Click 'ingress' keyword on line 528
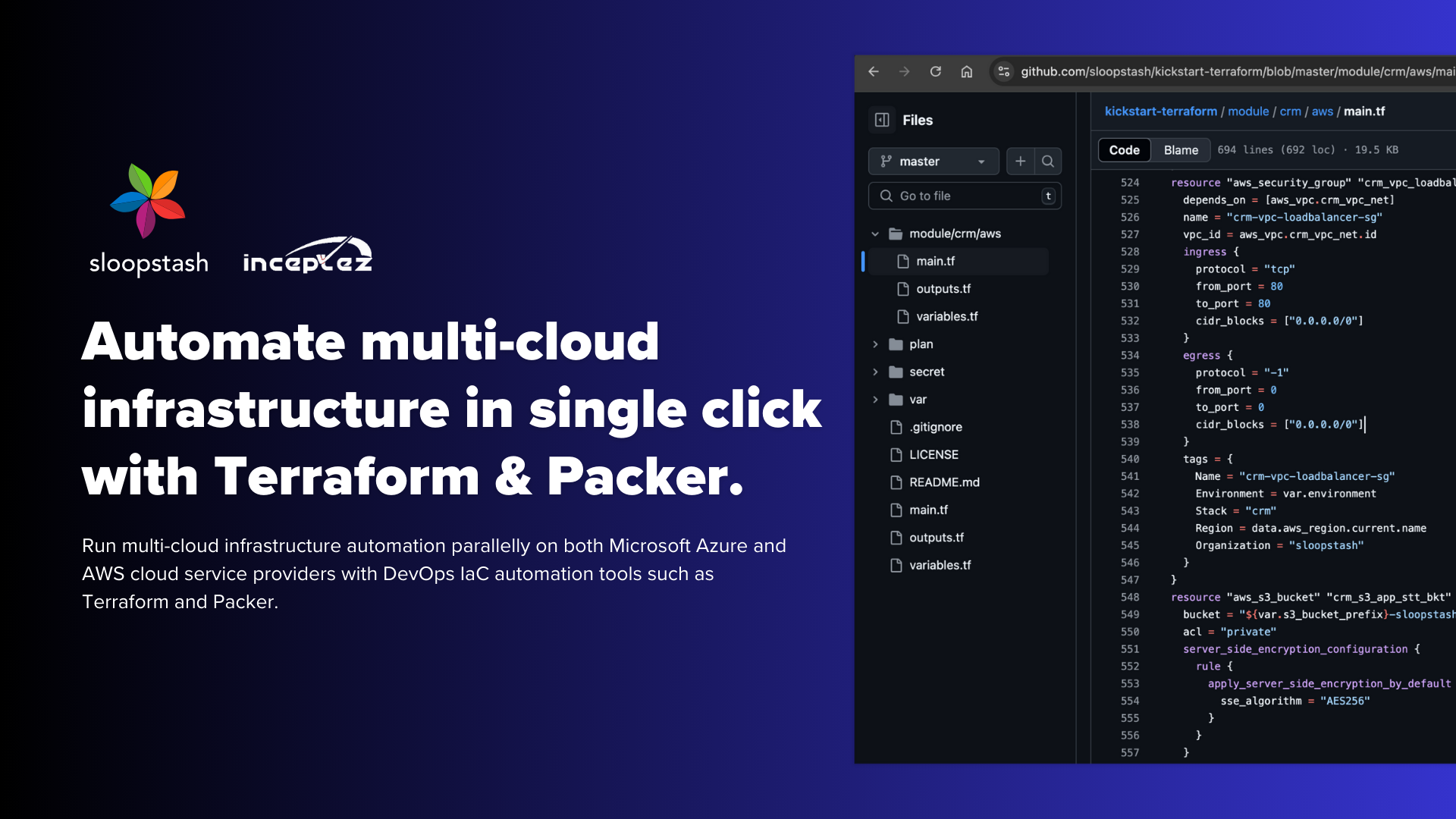1456x819 pixels. (1204, 252)
